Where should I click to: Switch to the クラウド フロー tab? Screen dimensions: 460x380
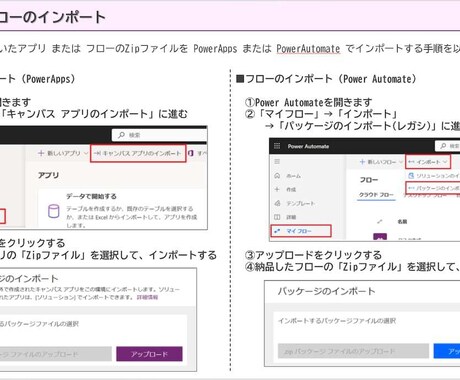(x=376, y=195)
